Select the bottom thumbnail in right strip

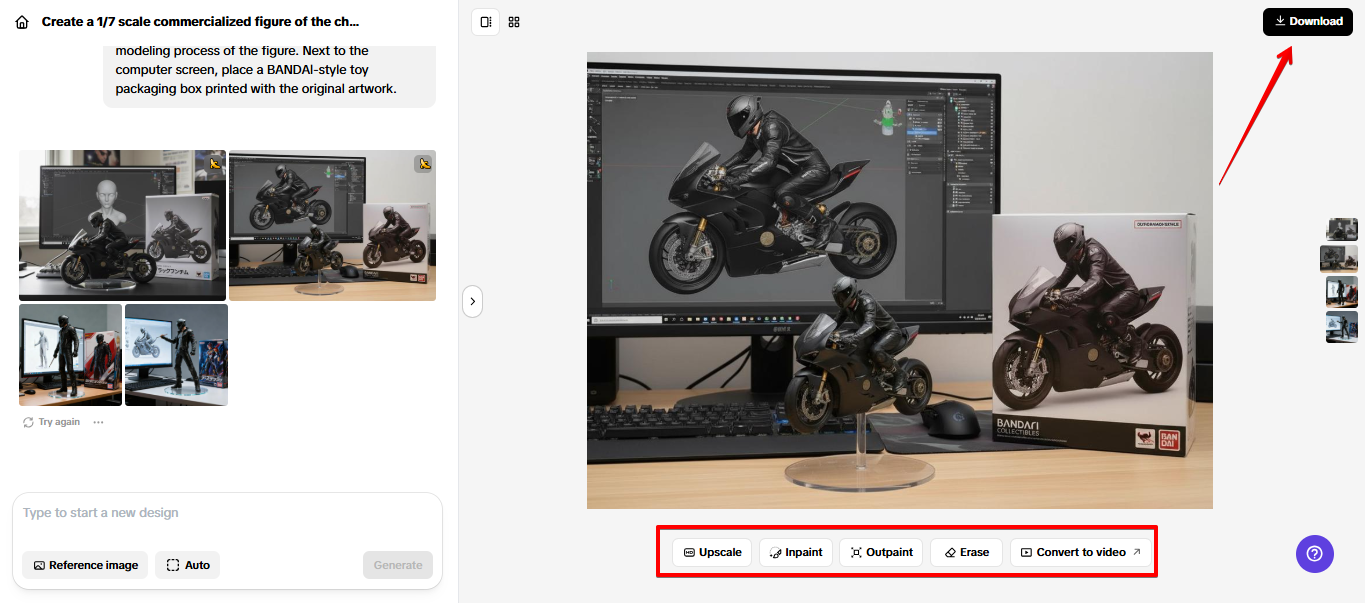(x=1341, y=327)
